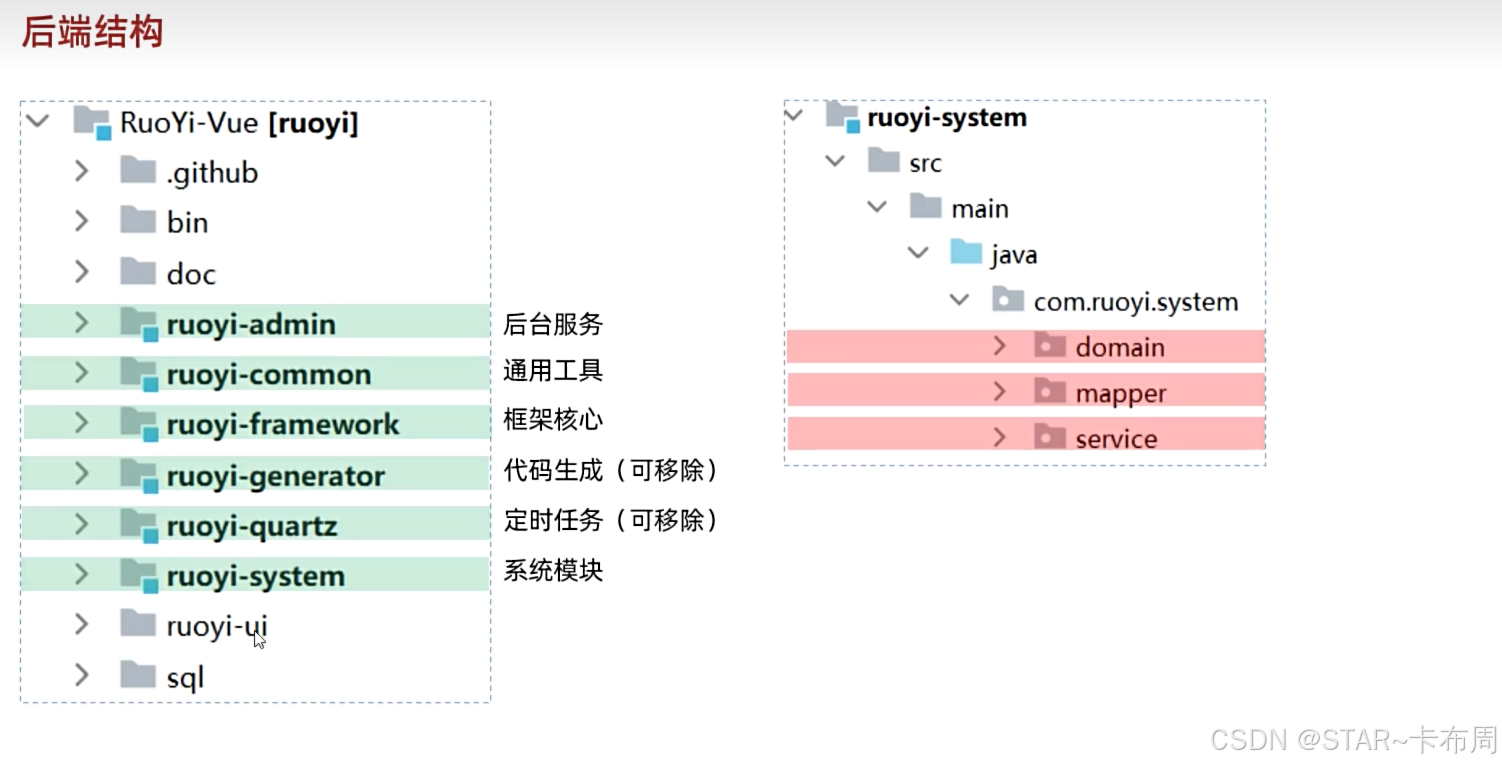The image size is (1502, 766).
Task: Expand the ruoyi-framework module chevron
Action: (x=82, y=423)
